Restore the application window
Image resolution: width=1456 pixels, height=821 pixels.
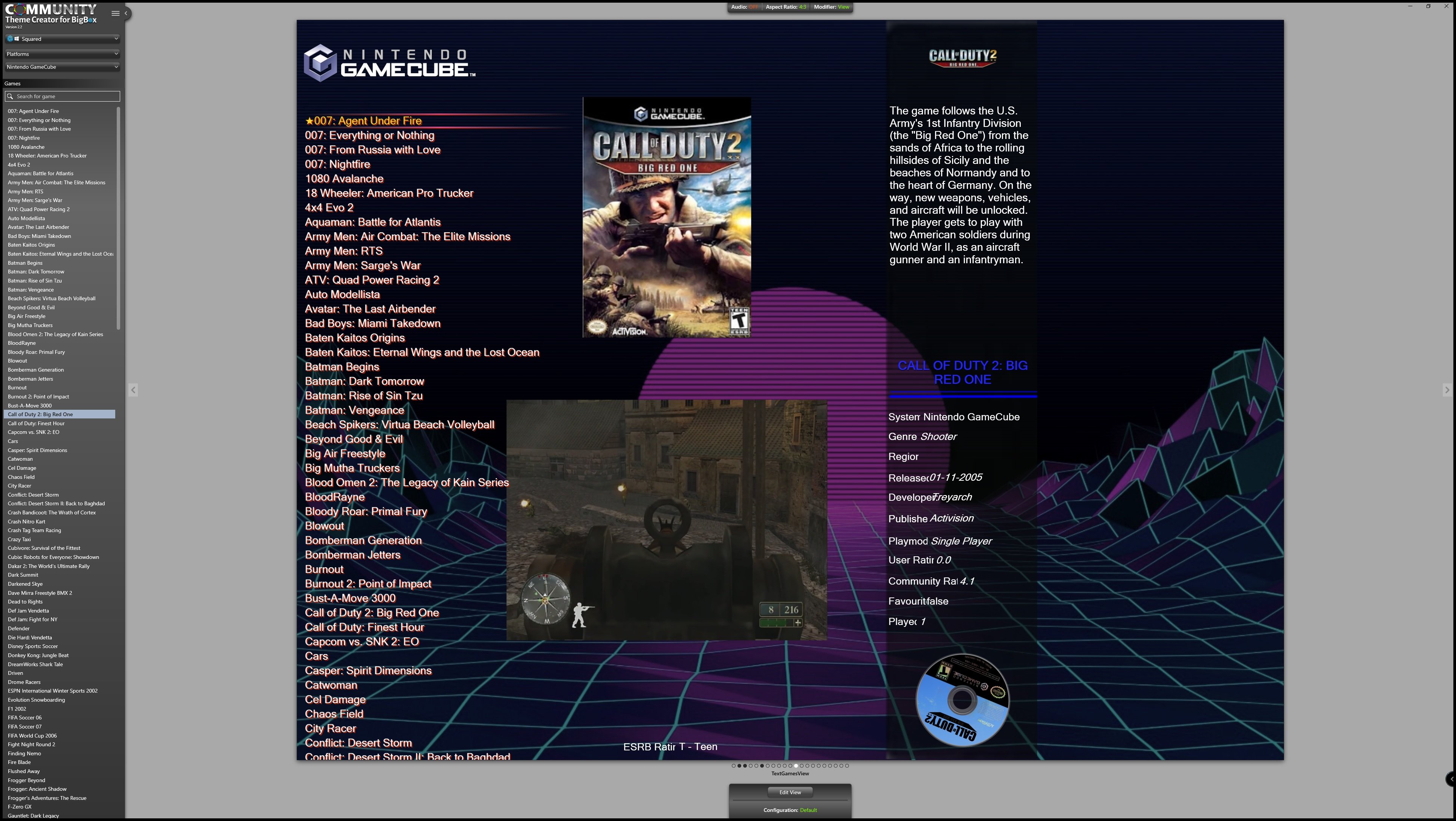pyautogui.click(x=1428, y=6)
